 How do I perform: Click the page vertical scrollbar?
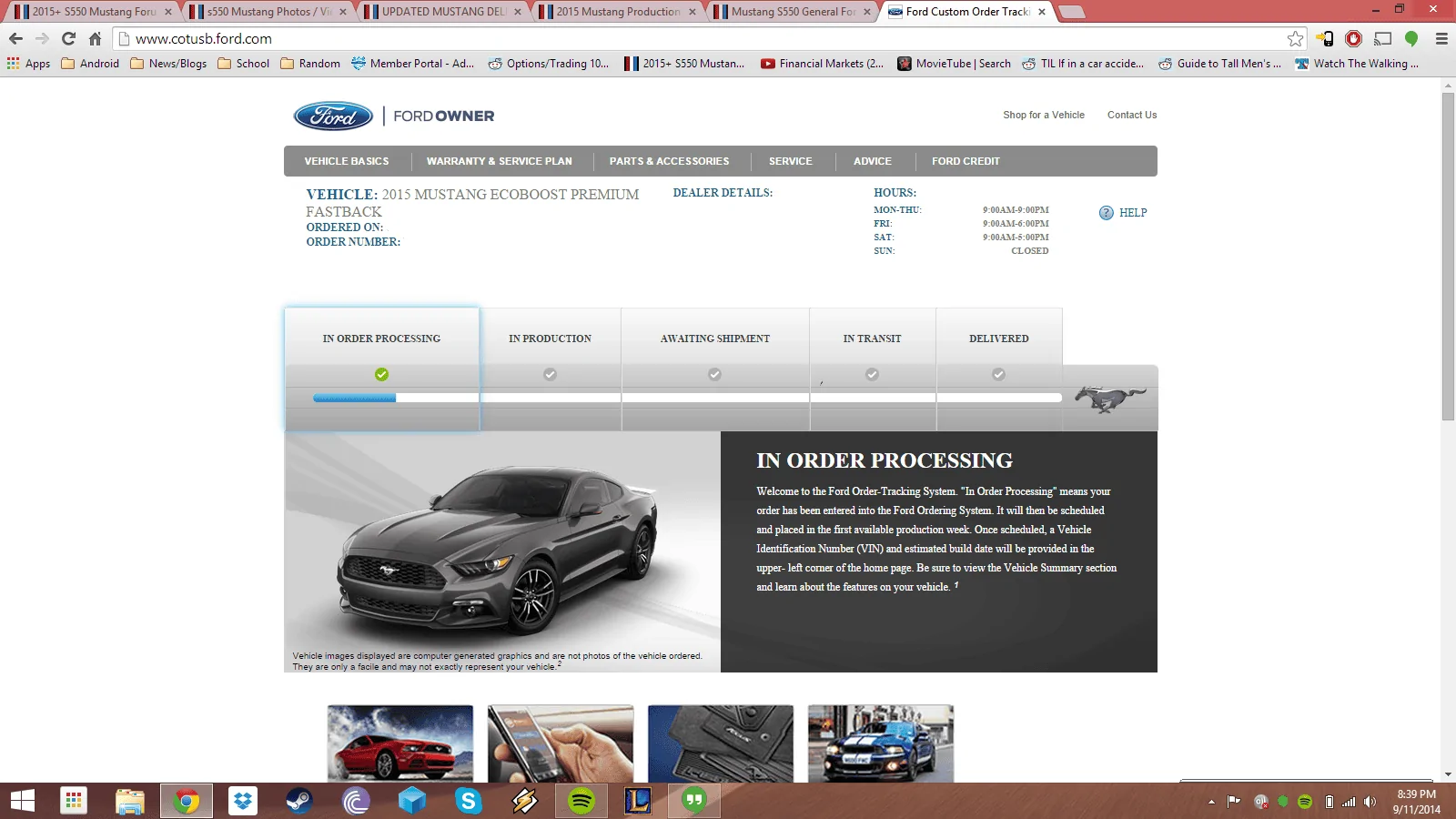pos(1448,255)
